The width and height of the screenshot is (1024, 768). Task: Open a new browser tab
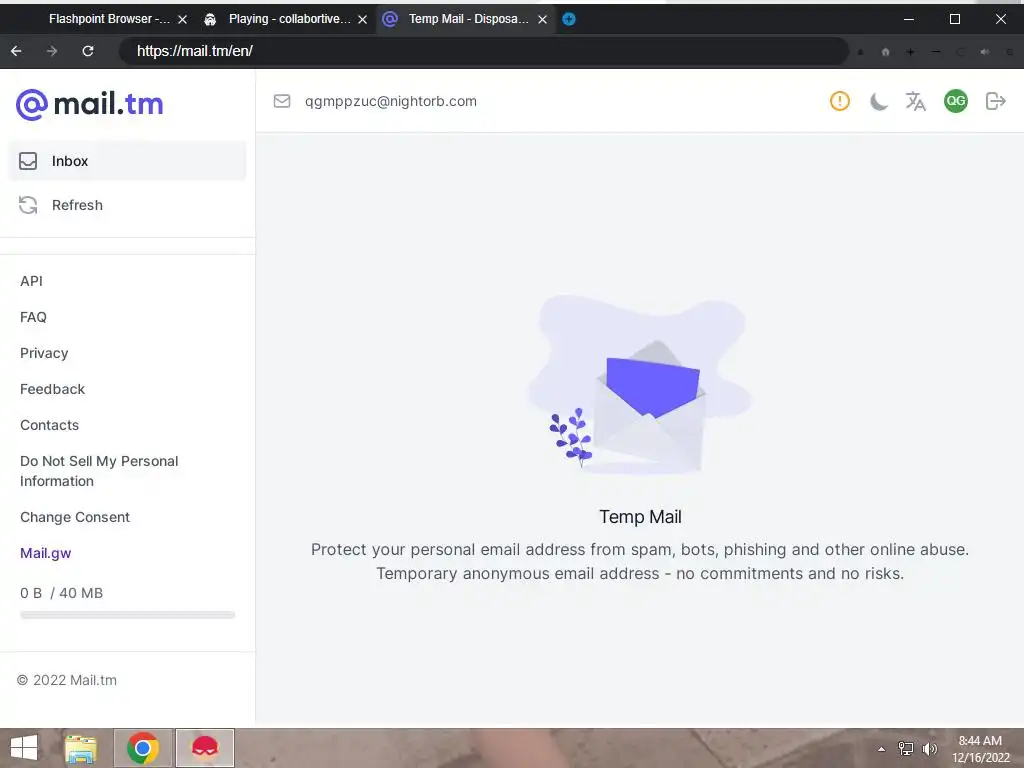point(569,19)
